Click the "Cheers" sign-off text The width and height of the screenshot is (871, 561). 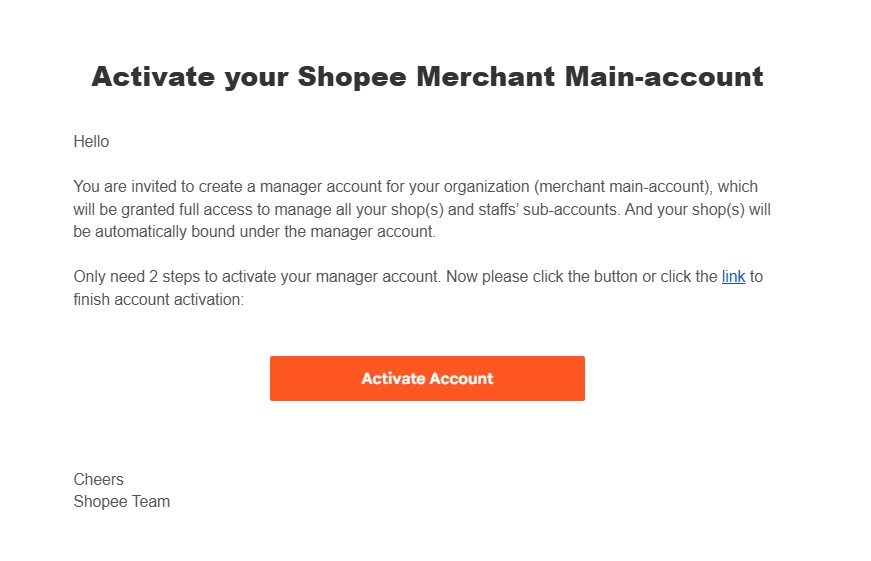99,480
